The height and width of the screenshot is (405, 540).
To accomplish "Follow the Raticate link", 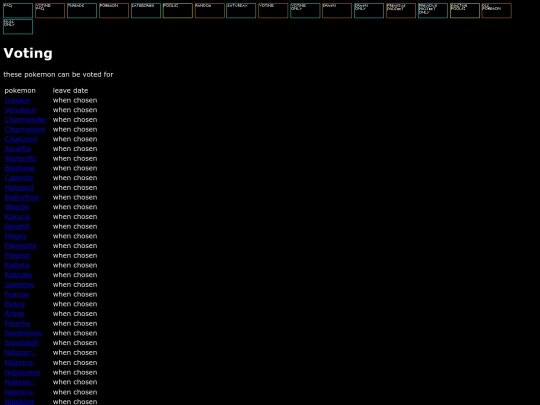I will click(x=18, y=275).
